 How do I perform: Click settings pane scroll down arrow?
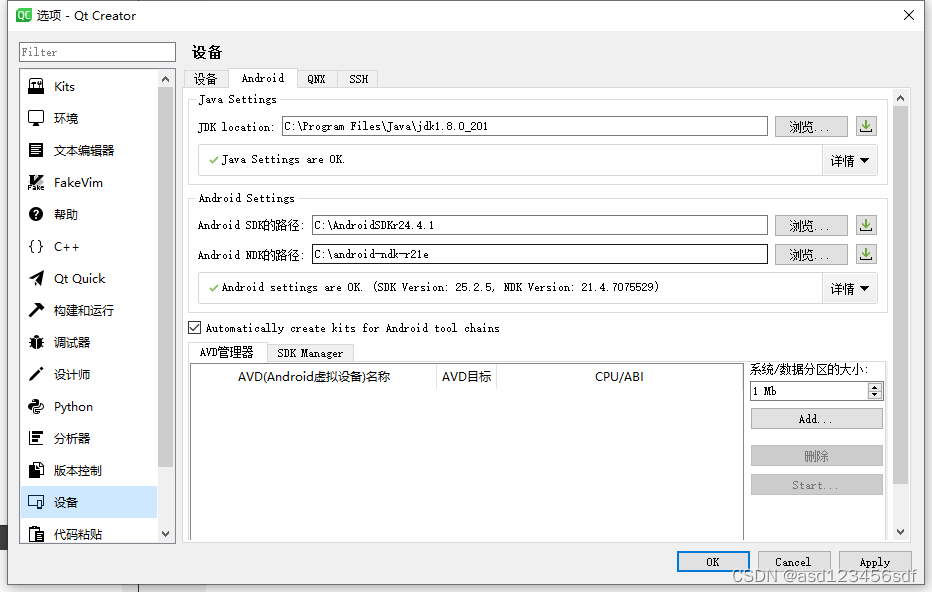click(x=900, y=532)
